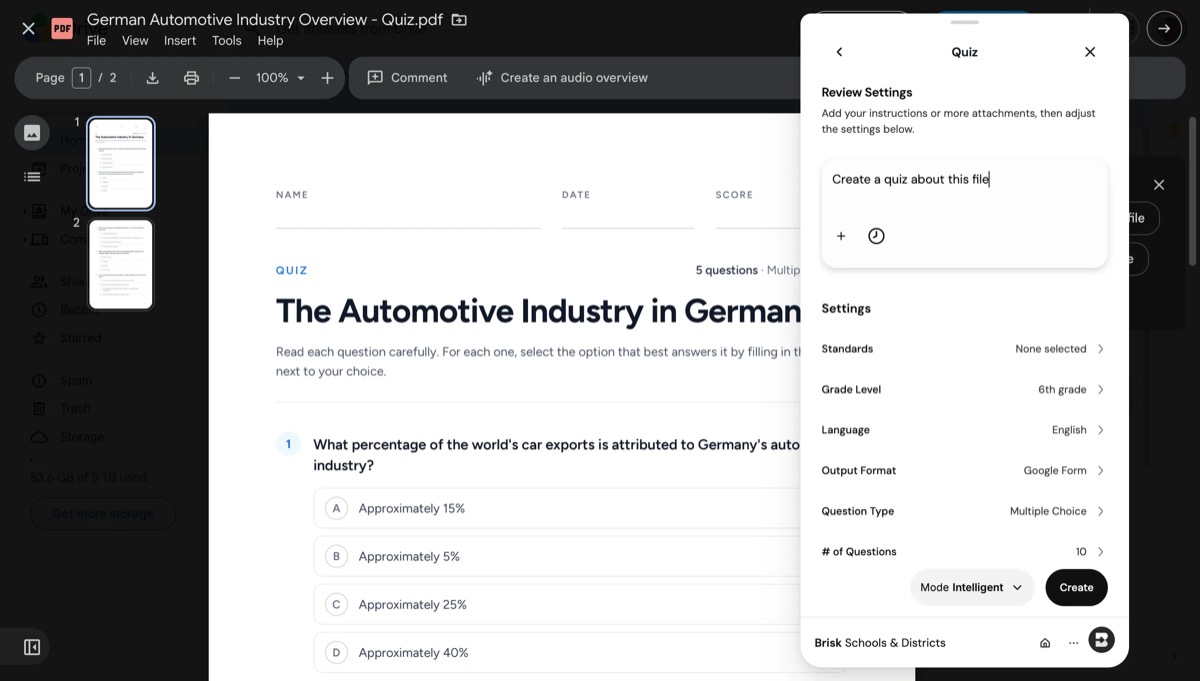Screen dimensions: 1200x681
Task: Expand the Question Type setting
Action: coord(963,511)
